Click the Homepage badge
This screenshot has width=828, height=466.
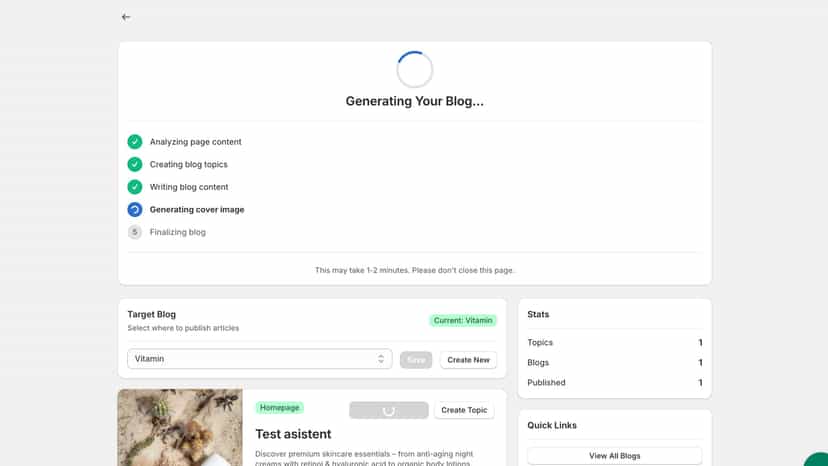pos(279,407)
